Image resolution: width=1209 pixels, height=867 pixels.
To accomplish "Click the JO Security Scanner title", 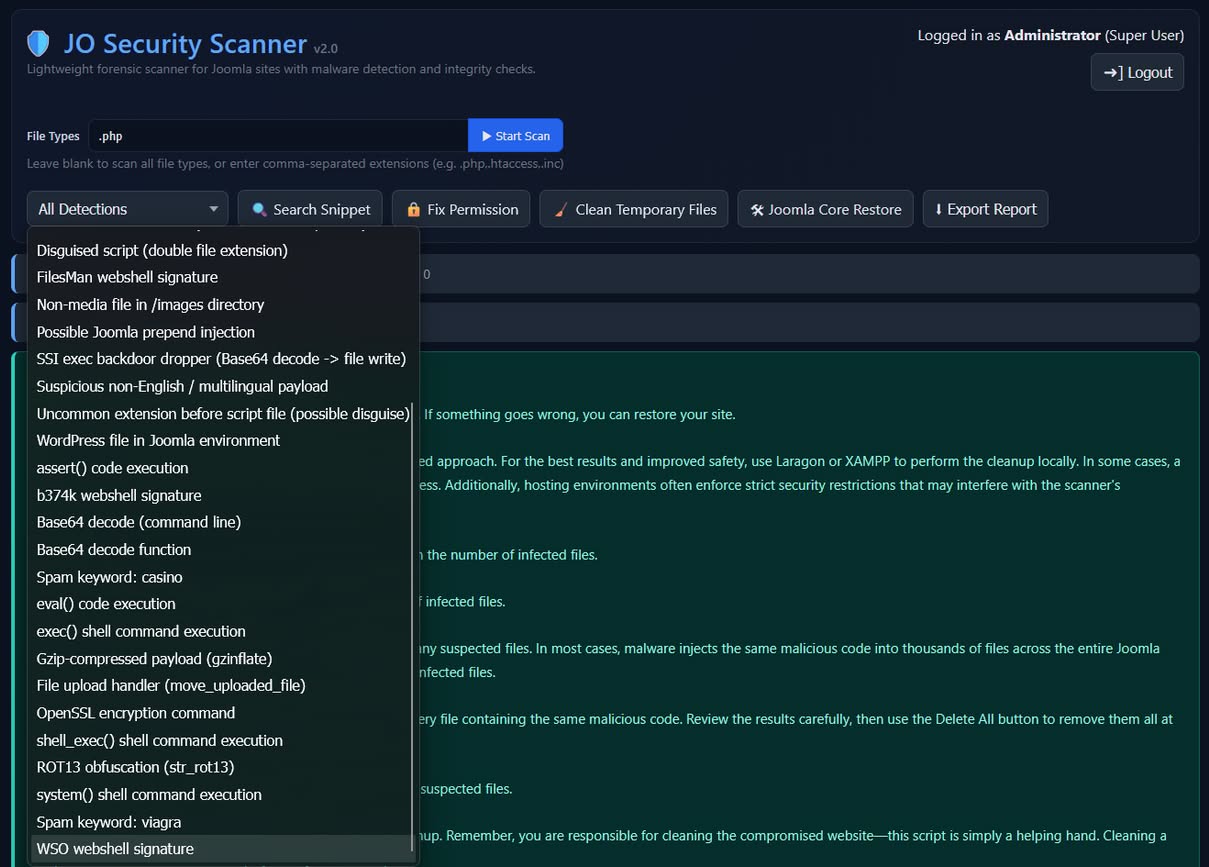I will point(185,44).
